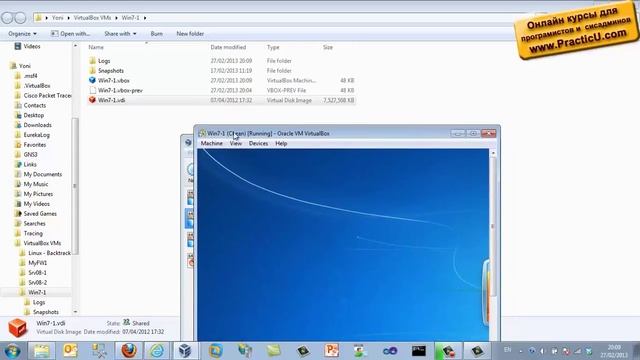Open Contacts in navigation tree
Viewport: 640px width, 360px height.
[35, 105]
